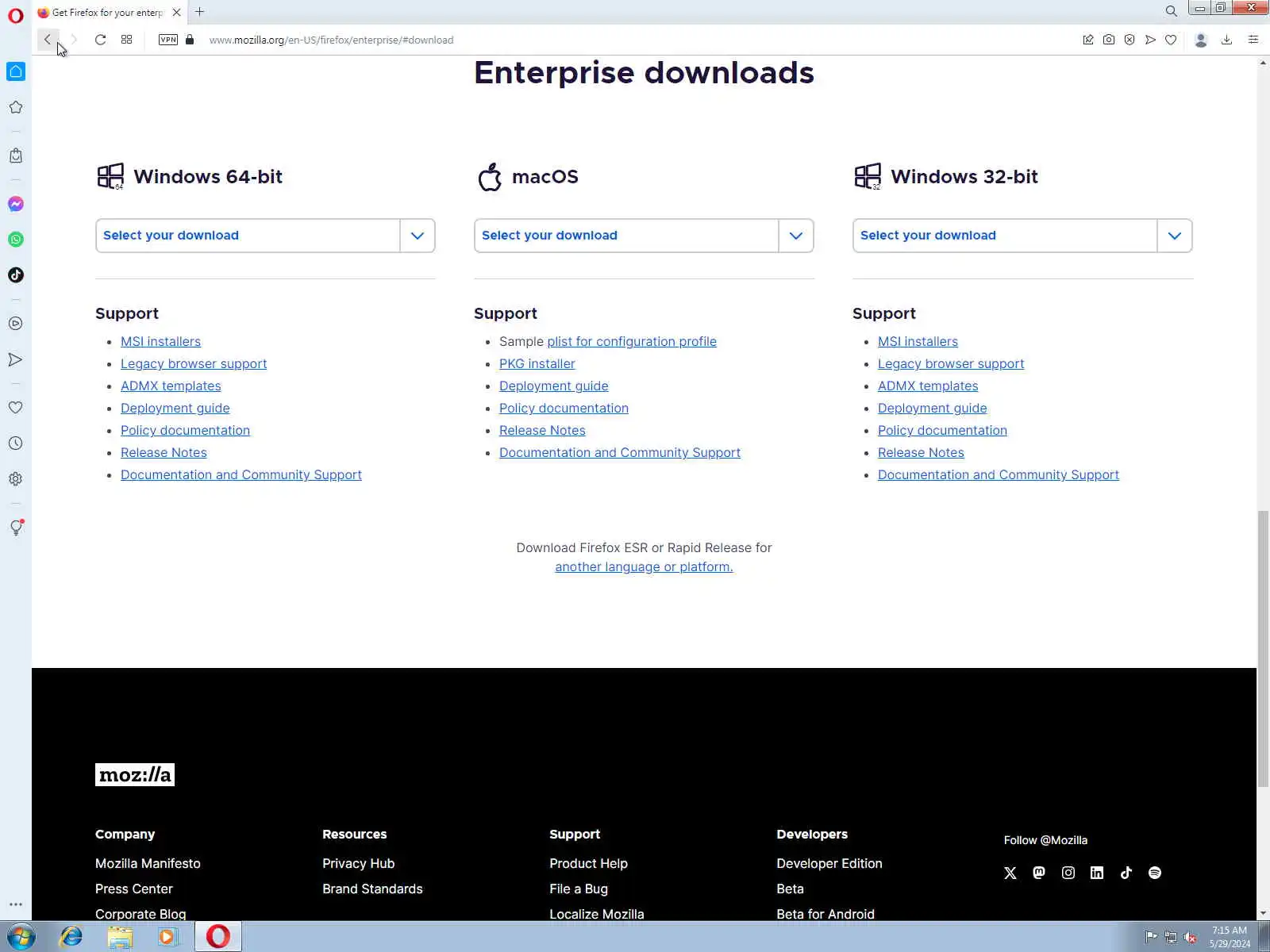Open the Shopping bag in sidebar

(16, 155)
